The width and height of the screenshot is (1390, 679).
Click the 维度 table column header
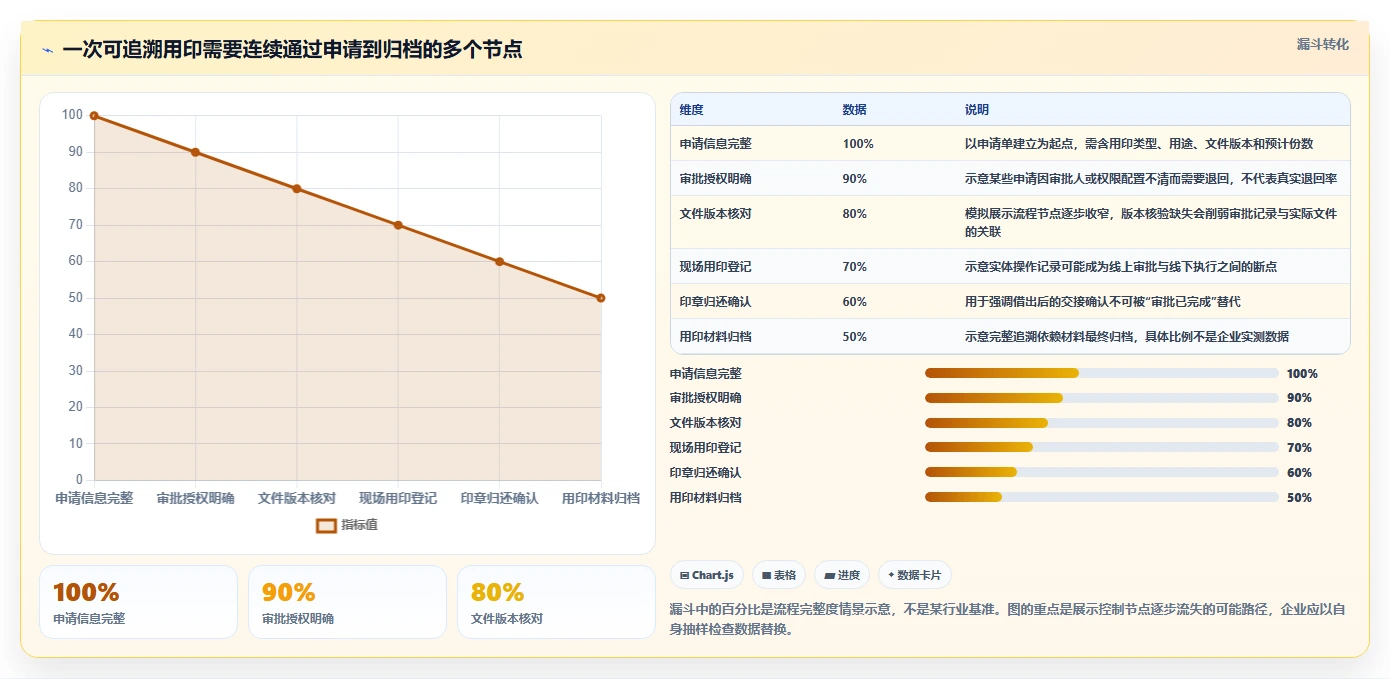pyautogui.click(x=691, y=110)
